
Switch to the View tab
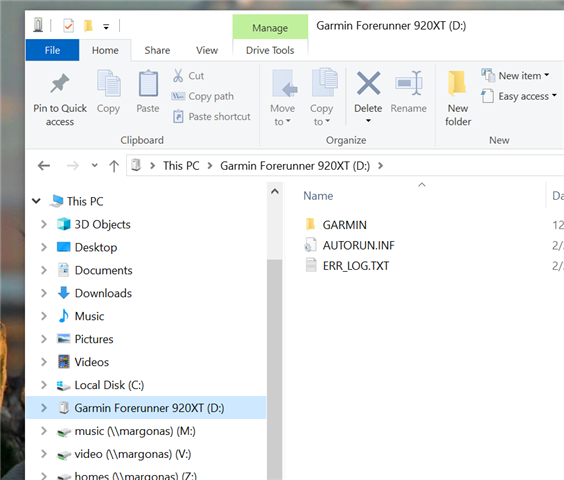207,50
